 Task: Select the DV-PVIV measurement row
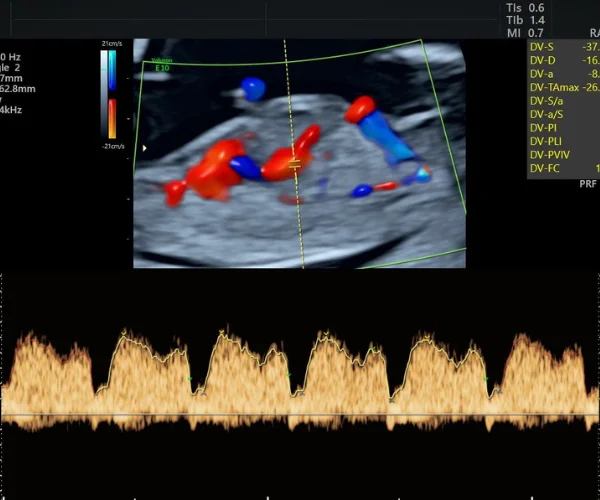tap(564, 155)
